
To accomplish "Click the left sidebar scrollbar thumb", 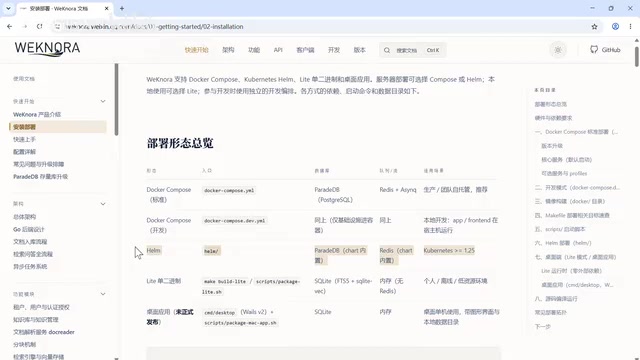I will [116, 99].
